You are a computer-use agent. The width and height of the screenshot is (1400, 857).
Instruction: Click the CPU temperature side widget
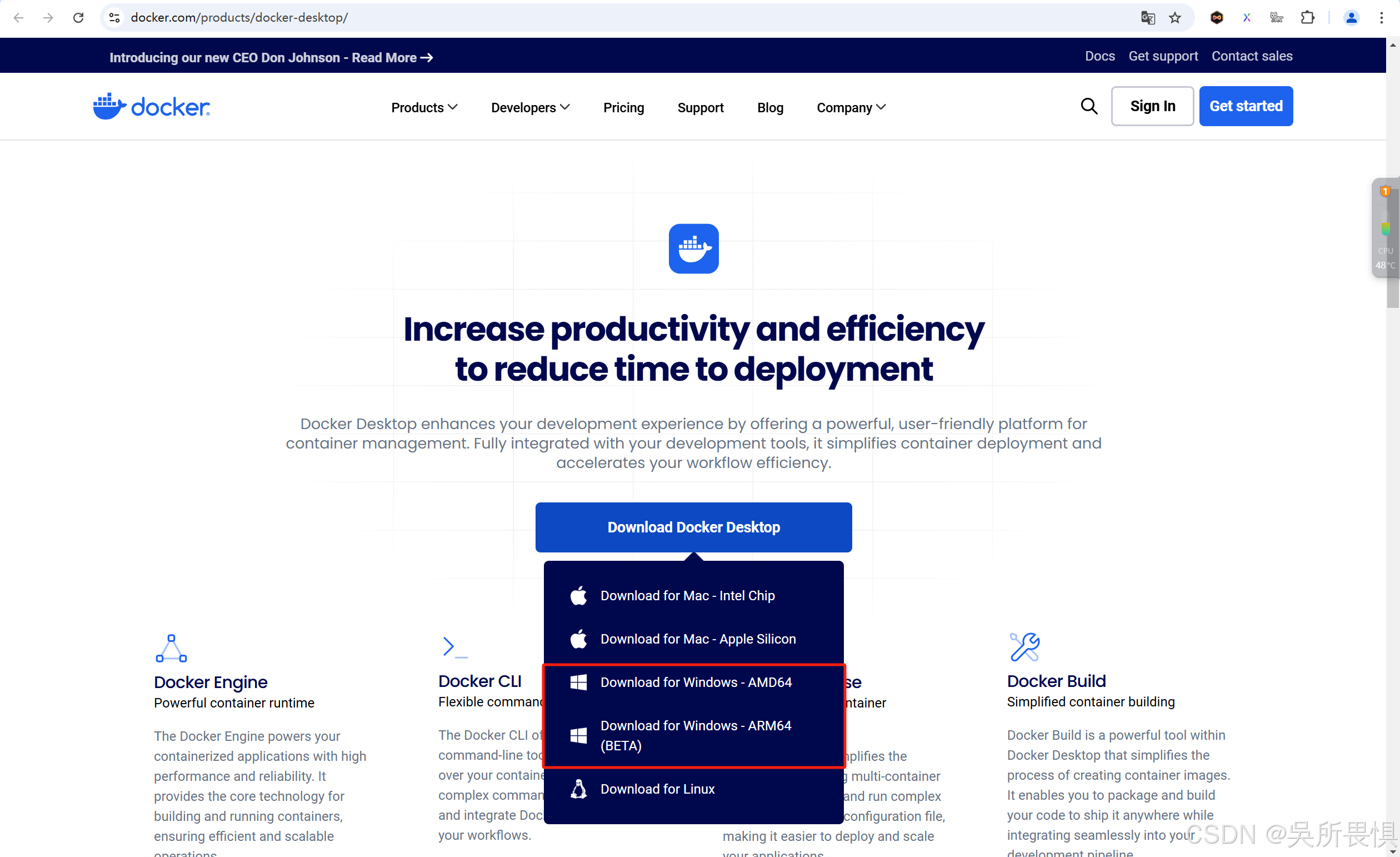1386,227
